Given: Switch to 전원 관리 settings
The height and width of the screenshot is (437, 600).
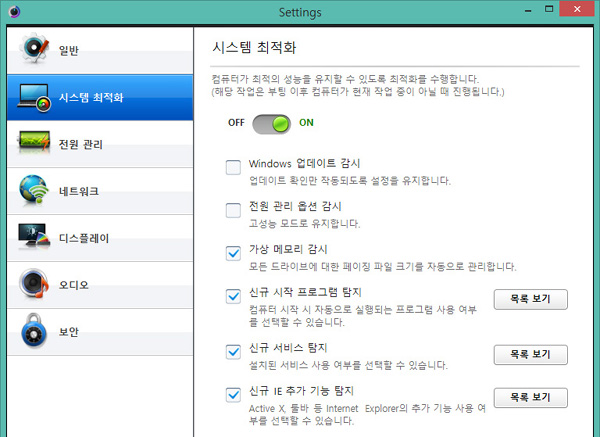Looking at the screenshot, I should [x=100, y=144].
